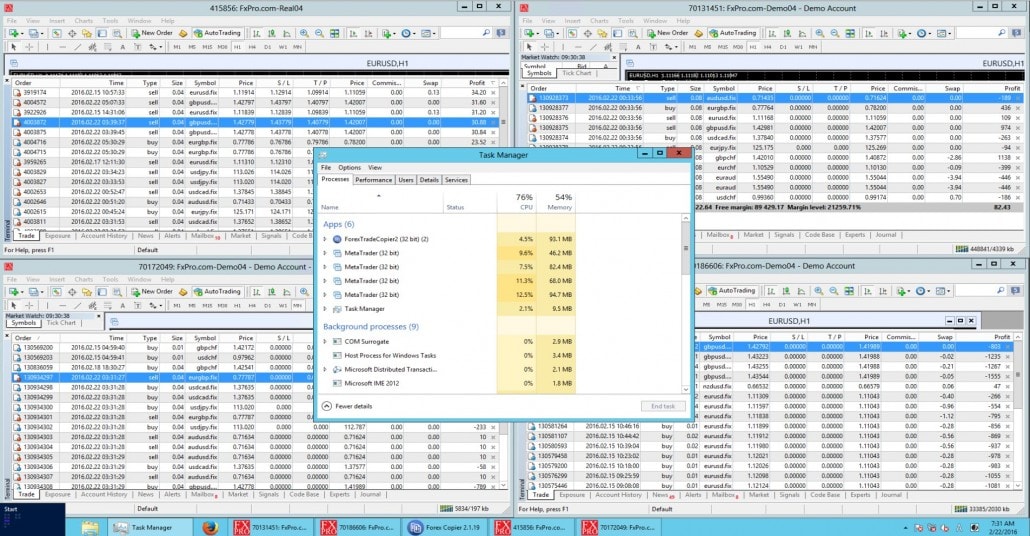Toggle Terminal panel icon in 415856 window toolbar
1030x536 pixels.
(102, 33)
